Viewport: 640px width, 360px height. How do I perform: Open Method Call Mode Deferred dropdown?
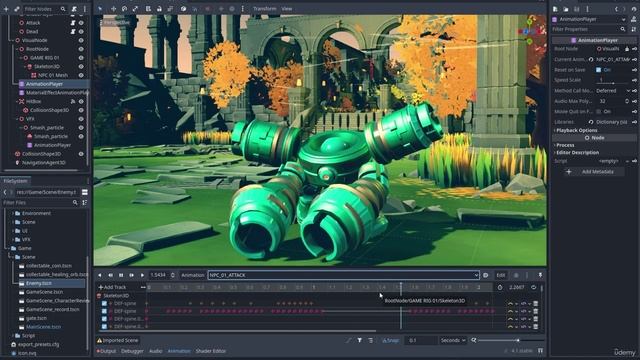click(x=613, y=91)
